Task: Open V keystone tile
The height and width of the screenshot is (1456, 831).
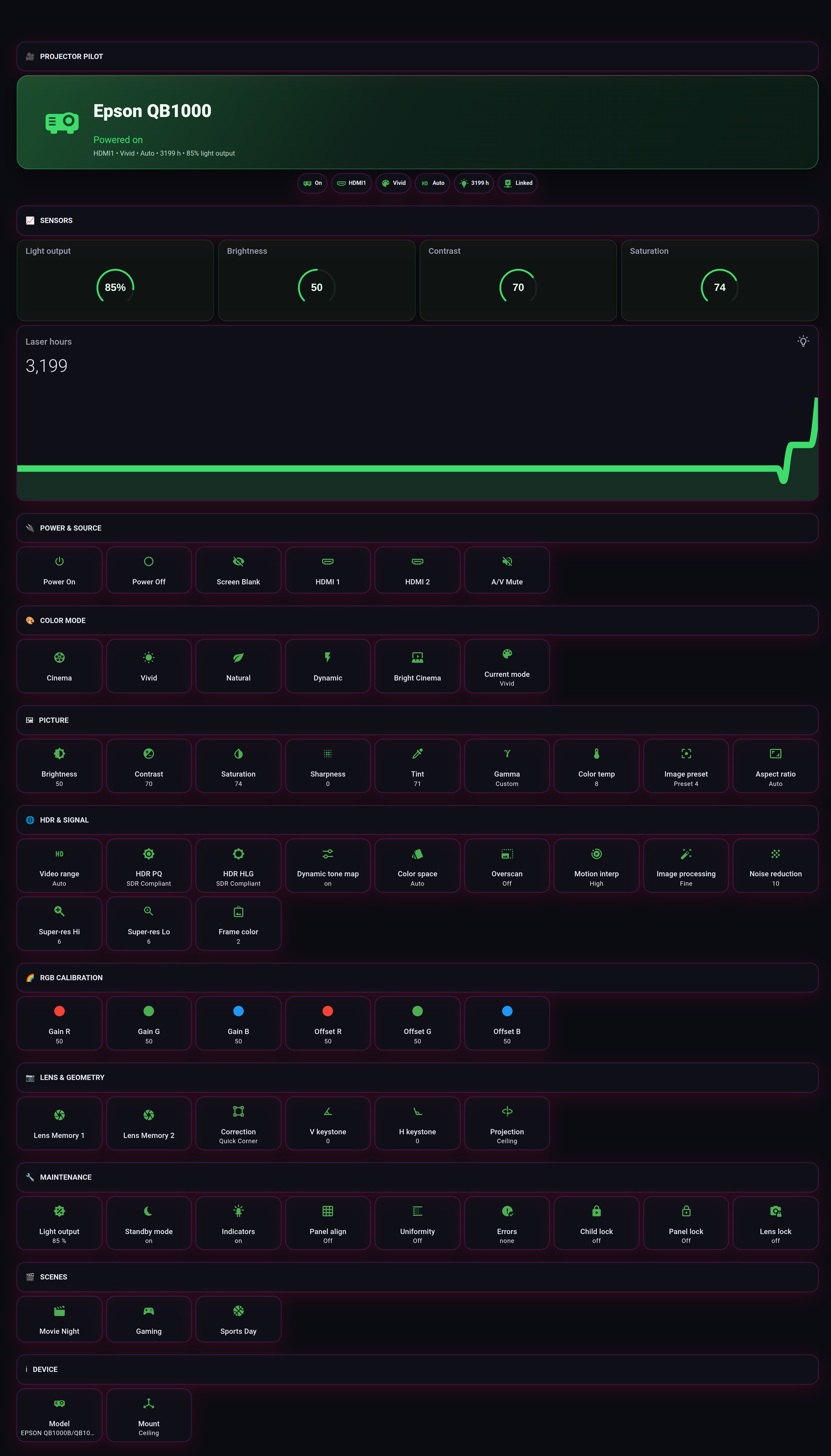Action: click(328, 1123)
